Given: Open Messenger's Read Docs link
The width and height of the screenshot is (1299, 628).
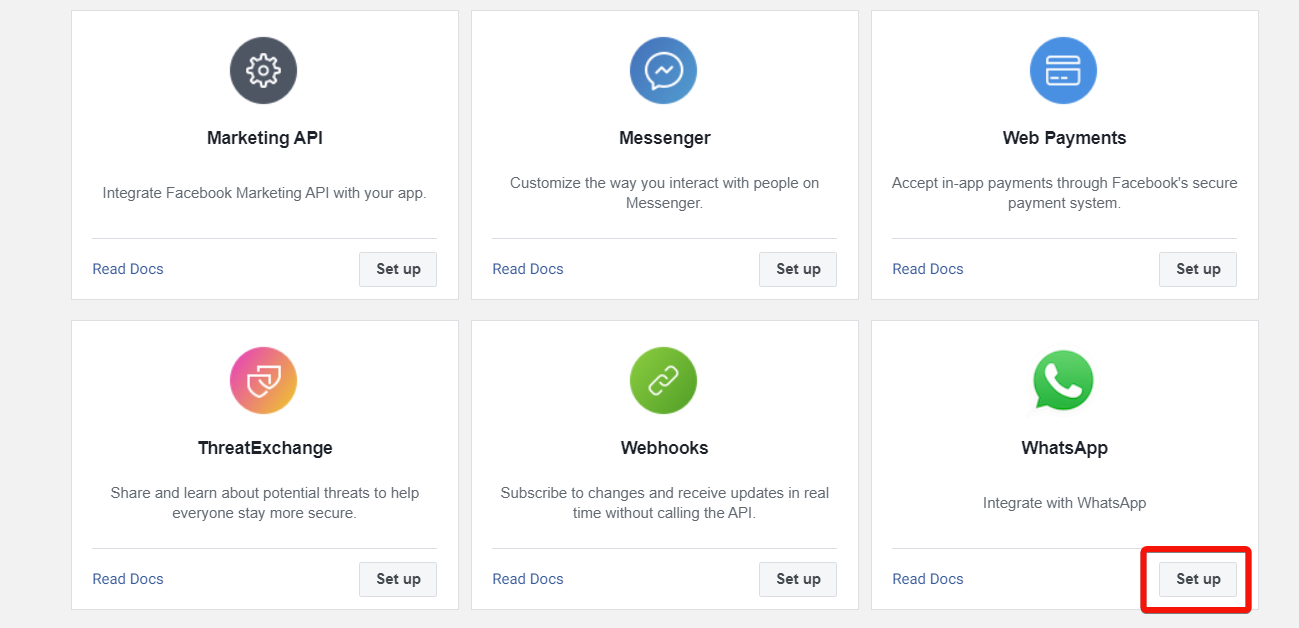Looking at the screenshot, I should coord(528,269).
